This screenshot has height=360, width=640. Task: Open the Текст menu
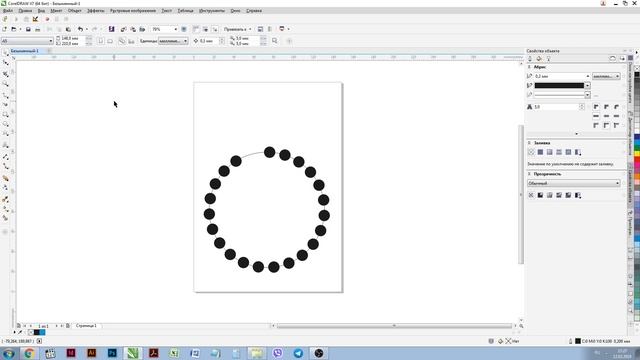click(x=167, y=11)
